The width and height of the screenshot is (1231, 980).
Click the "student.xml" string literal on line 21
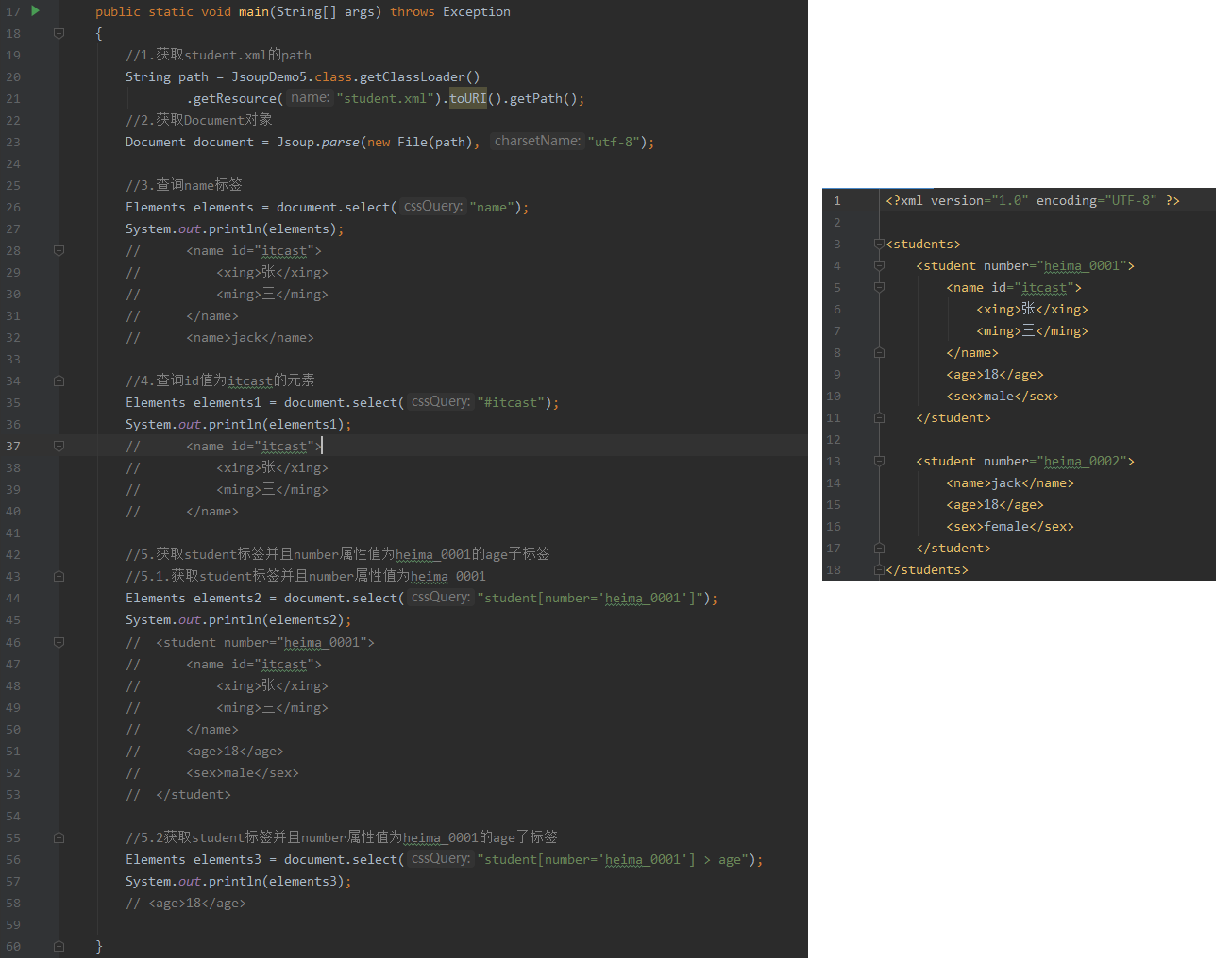point(385,98)
